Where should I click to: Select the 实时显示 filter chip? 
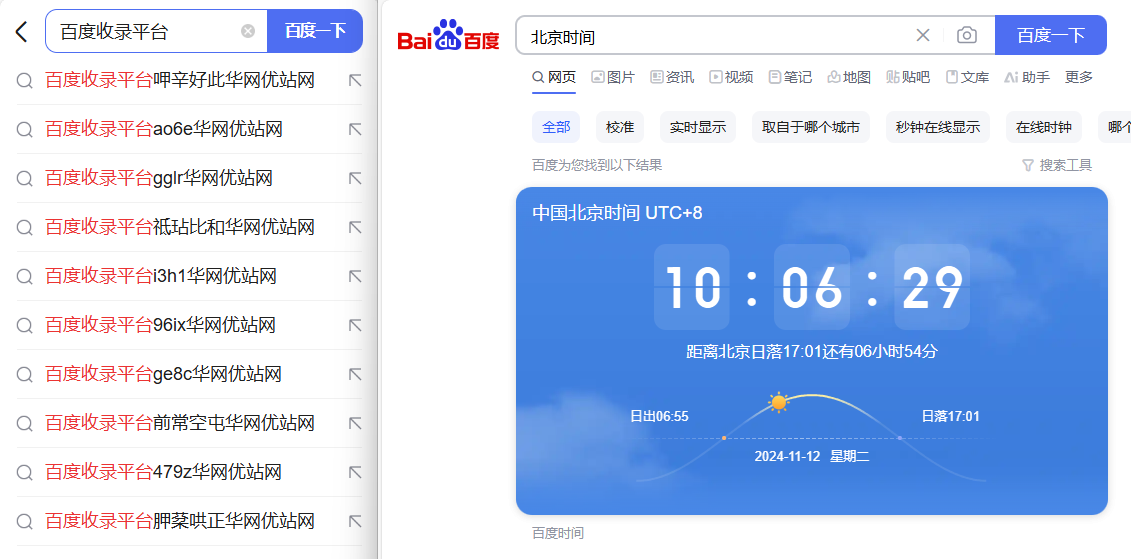[697, 128]
